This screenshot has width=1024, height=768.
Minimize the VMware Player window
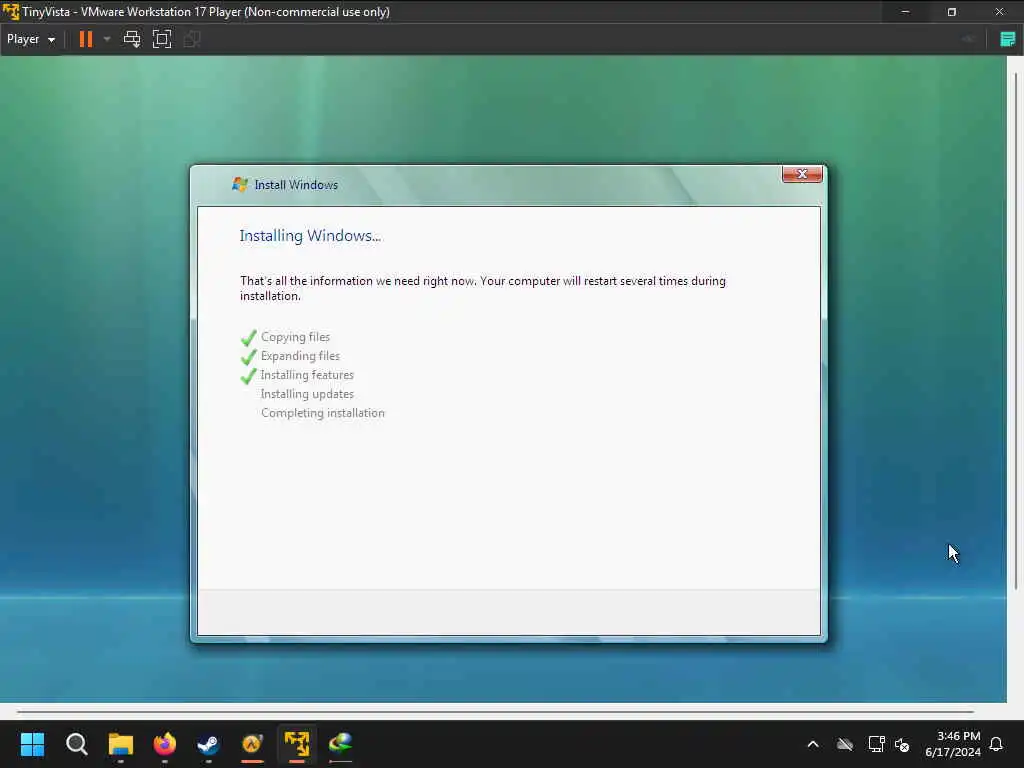[x=905, y=12]
